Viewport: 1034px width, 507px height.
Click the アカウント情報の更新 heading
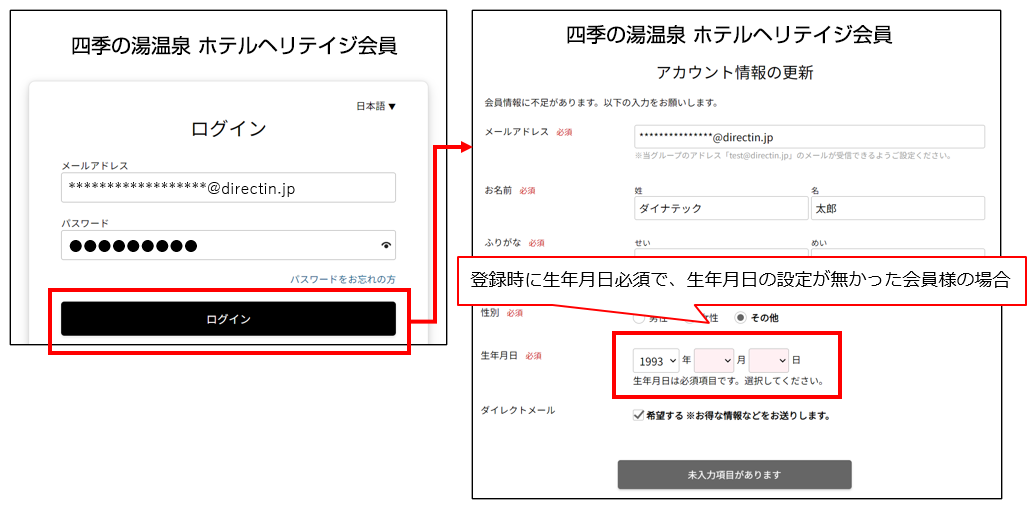click(734, 72)
